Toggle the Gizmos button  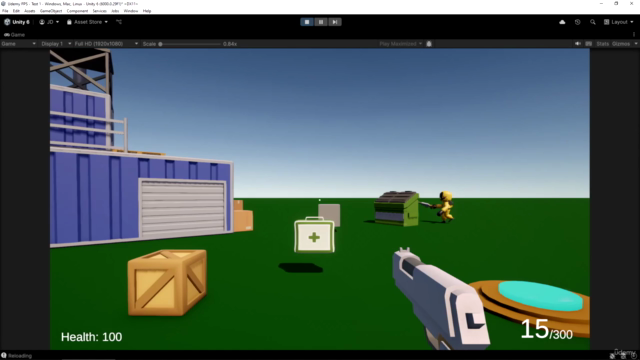tap(621, 44)
